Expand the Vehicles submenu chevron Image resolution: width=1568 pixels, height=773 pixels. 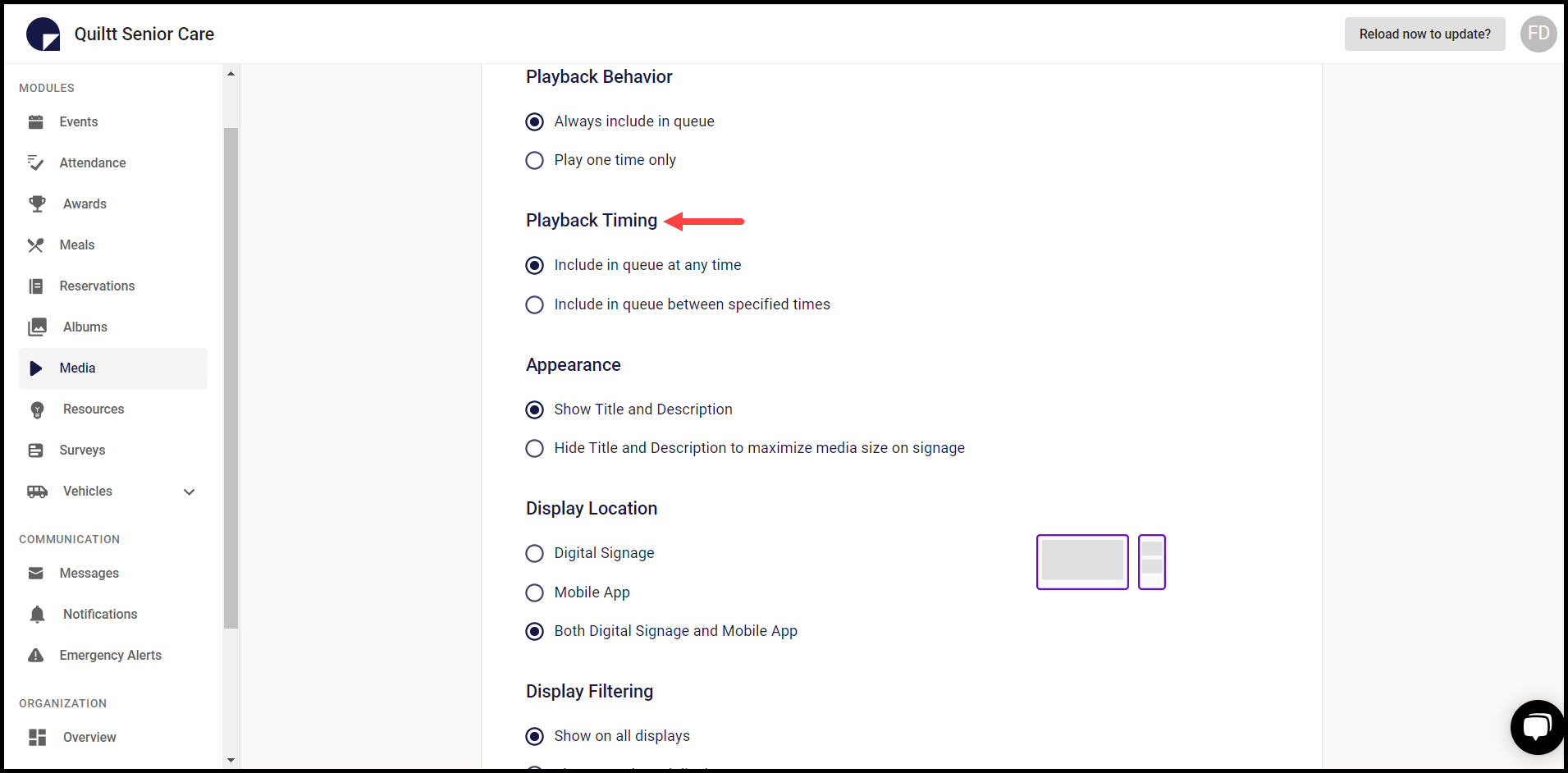pos(190,492)
